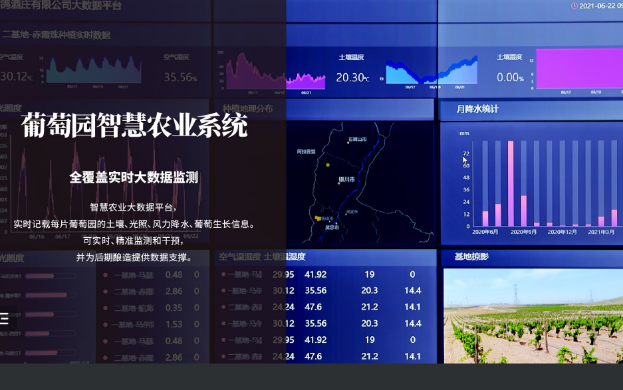The image size is (623, 390).
Task: Select first table row with 41.92 value
Action: point(325,274)
